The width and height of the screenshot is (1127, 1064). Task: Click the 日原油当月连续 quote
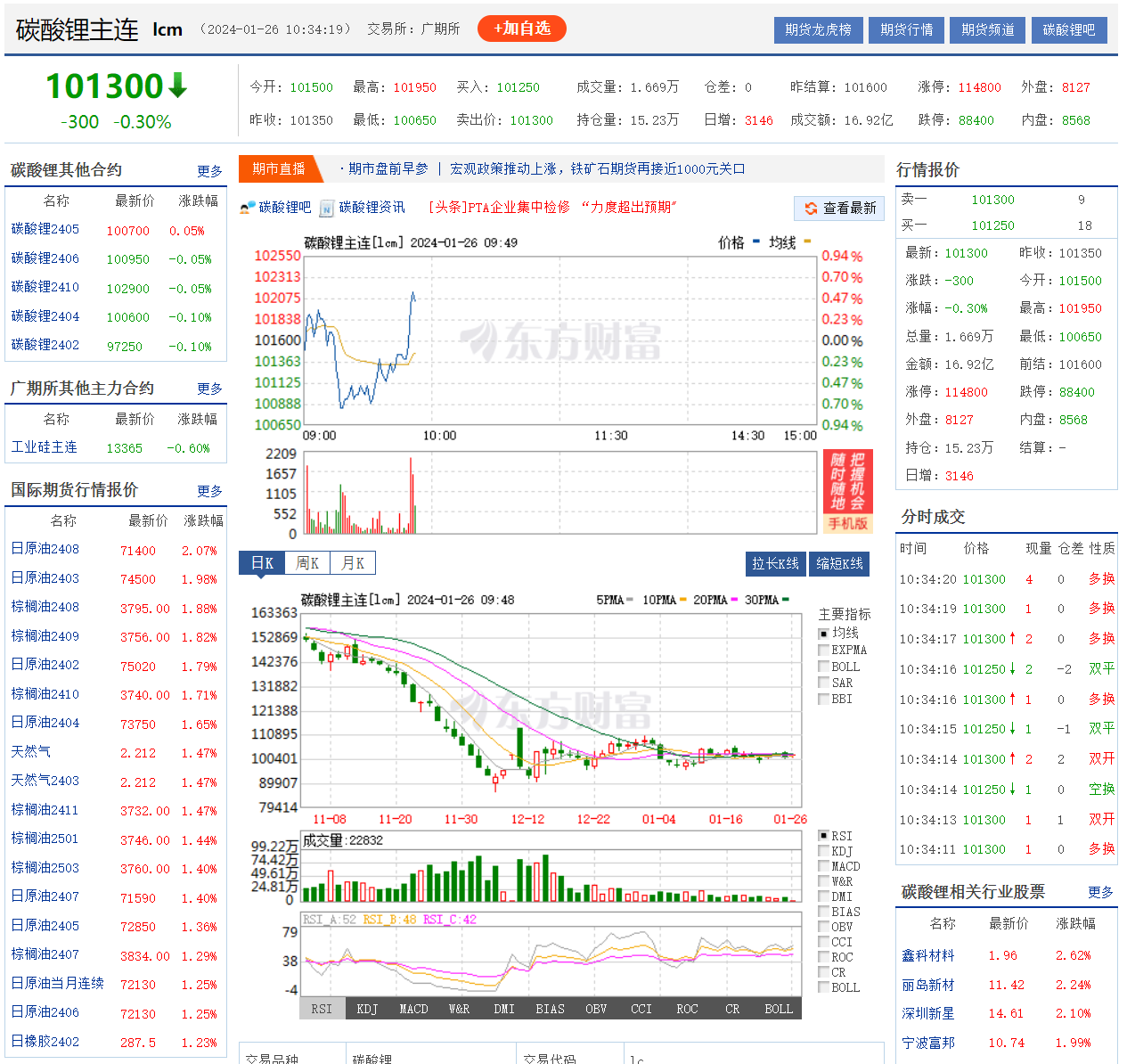(58, 984)
